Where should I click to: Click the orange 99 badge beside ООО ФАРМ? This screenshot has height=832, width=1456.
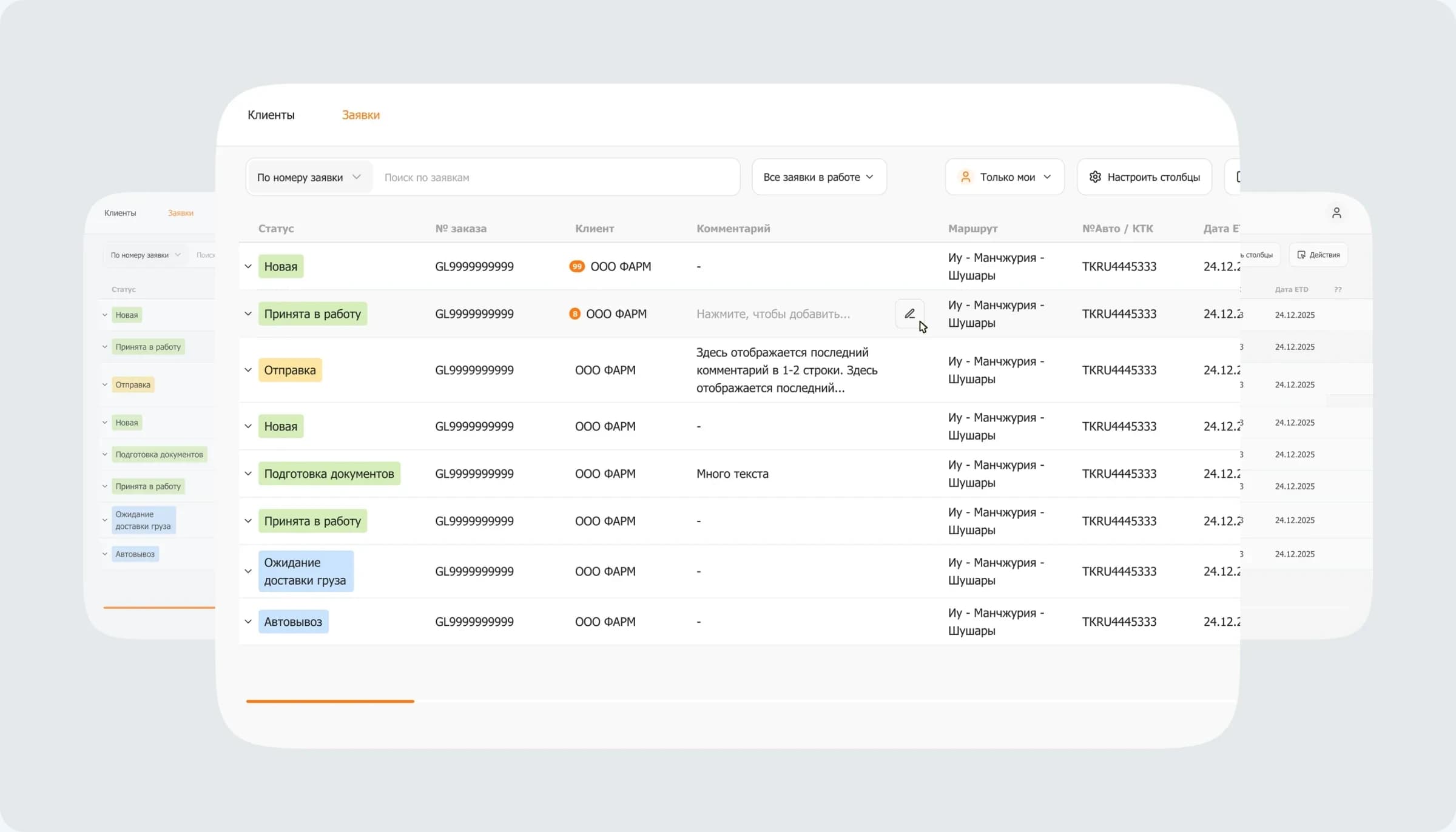pos(577,266)
